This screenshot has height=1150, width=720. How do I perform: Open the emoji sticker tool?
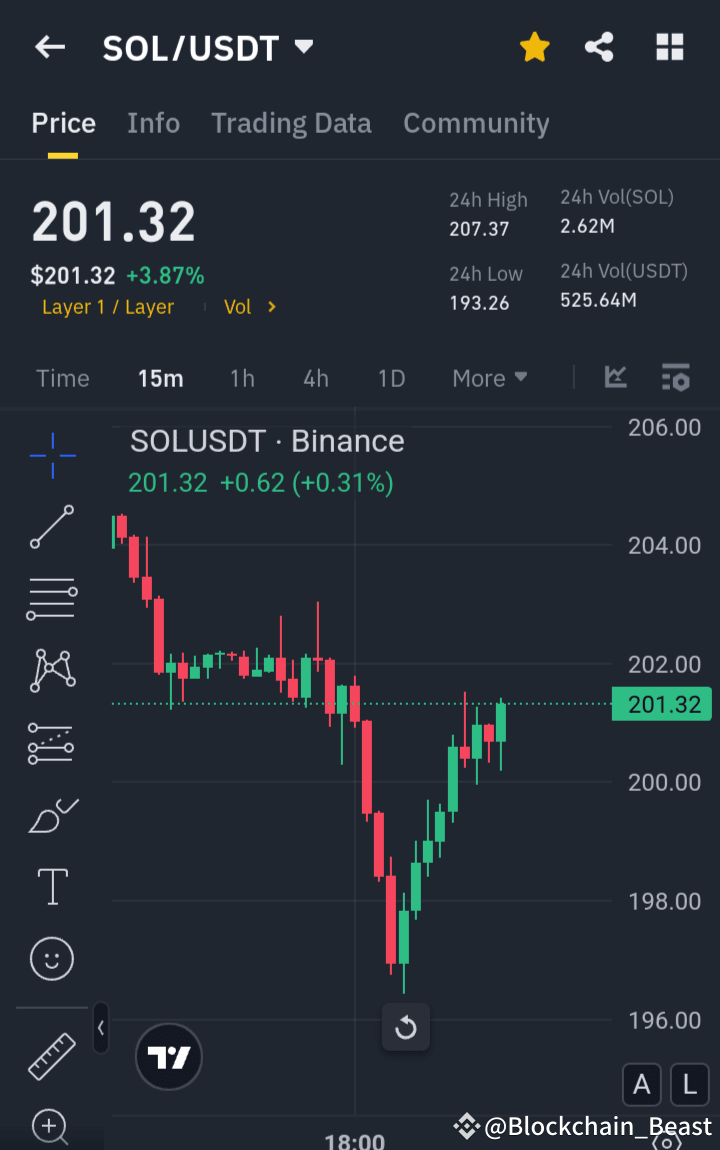[x=51, y=958]
